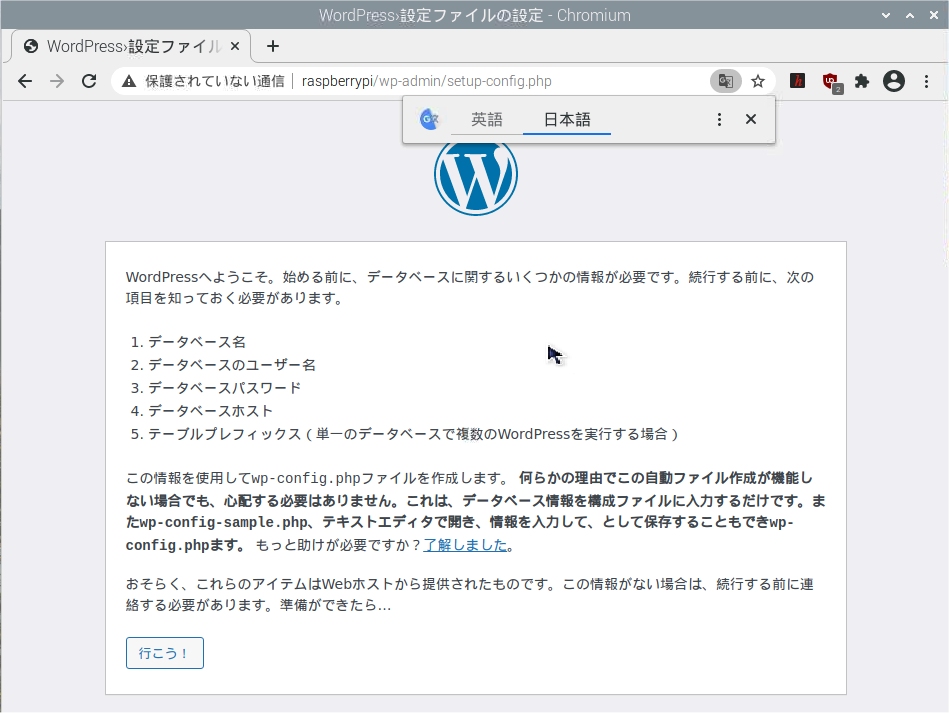Reload the page with the refresh icon
This screenshot has width=949, height=713.
click(89, 81)
